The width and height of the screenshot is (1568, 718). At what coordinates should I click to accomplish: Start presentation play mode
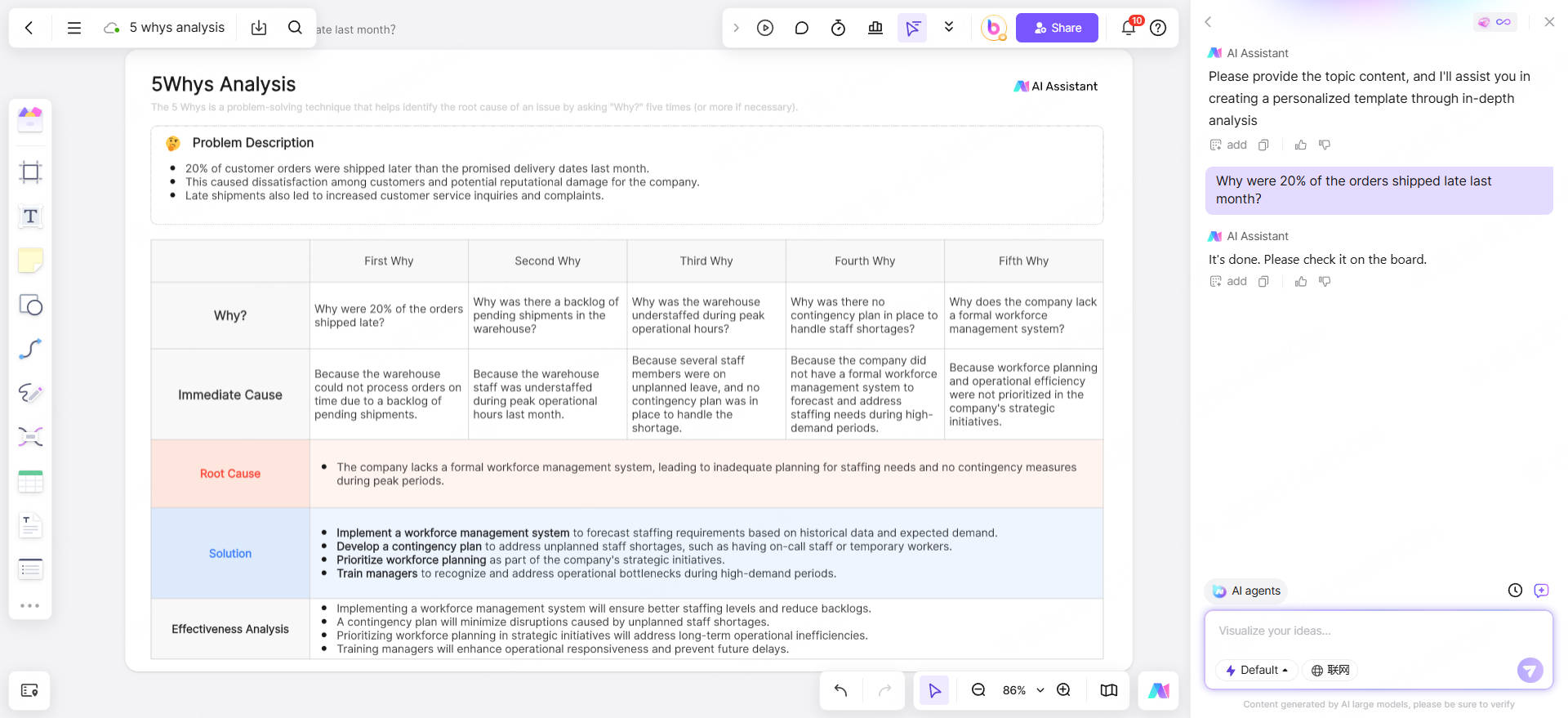click(765, 28)
